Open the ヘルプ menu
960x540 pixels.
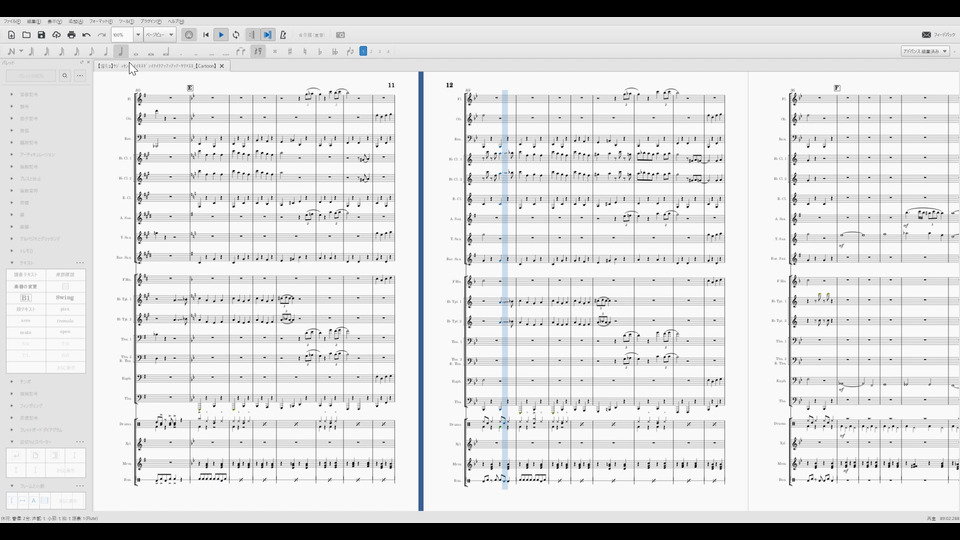[176, 21]
